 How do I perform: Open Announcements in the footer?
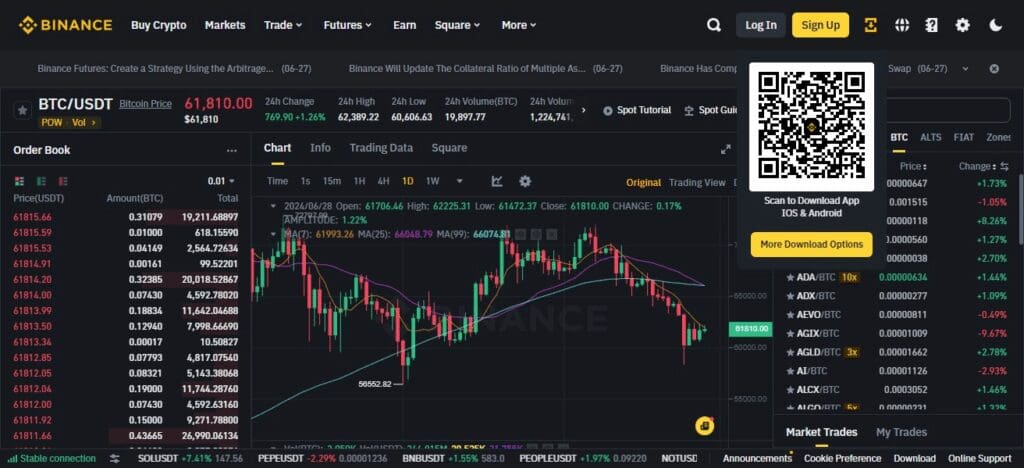click(x=757, y=458)
